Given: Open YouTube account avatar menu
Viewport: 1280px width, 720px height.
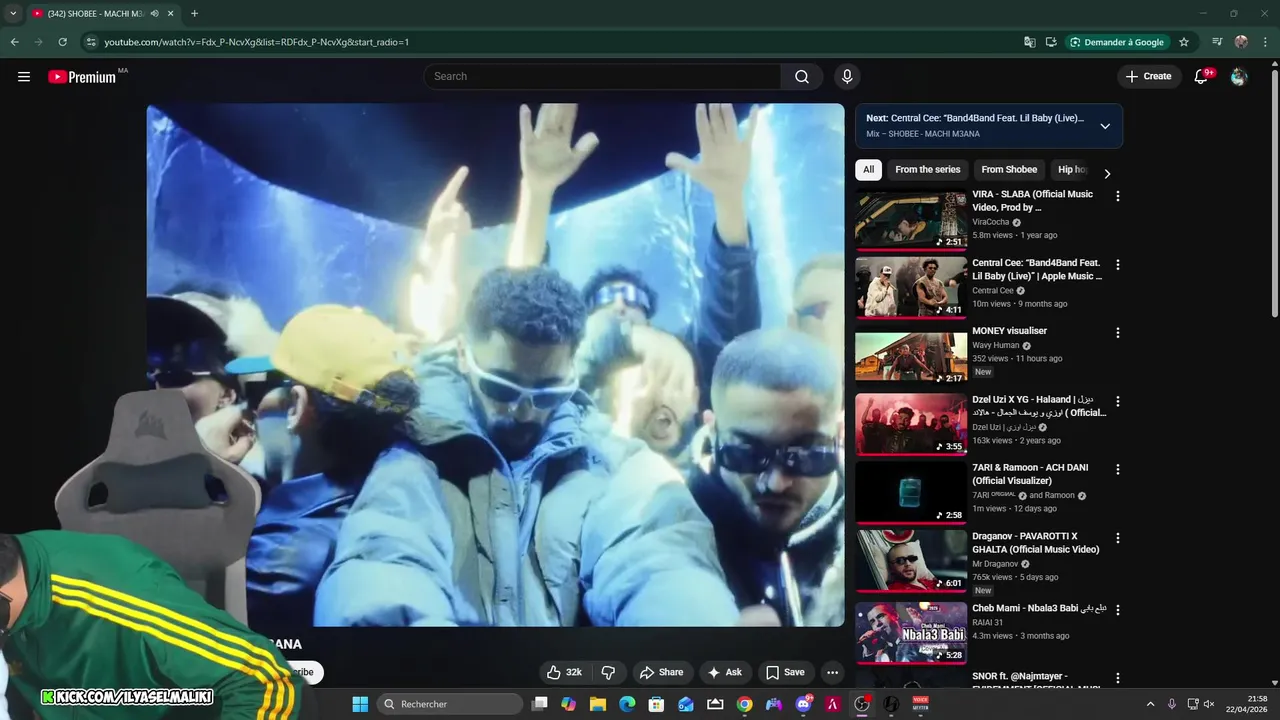Looking at the screenshot, I should [1239, 77].
